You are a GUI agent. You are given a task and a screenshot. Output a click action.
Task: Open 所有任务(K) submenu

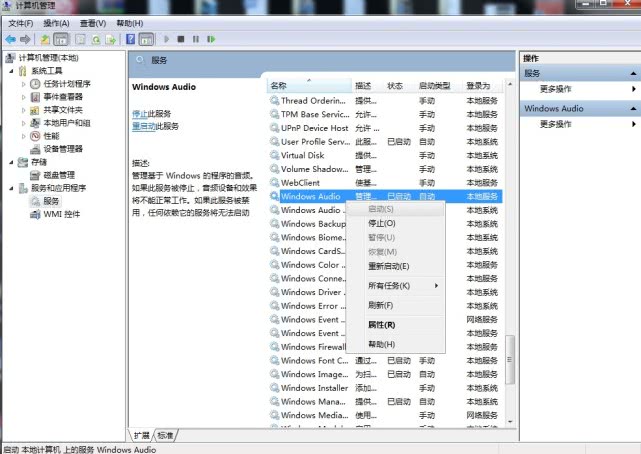[x=395, y=286]
